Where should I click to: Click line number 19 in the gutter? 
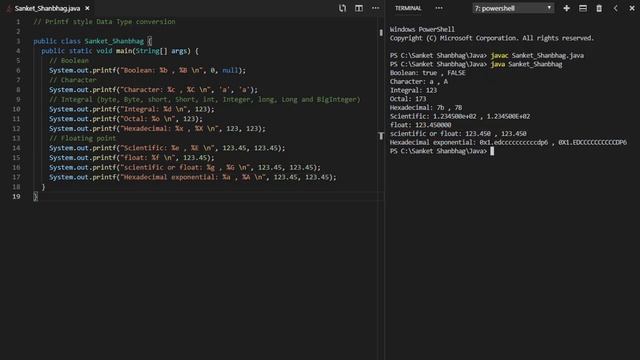coord(16,196)
